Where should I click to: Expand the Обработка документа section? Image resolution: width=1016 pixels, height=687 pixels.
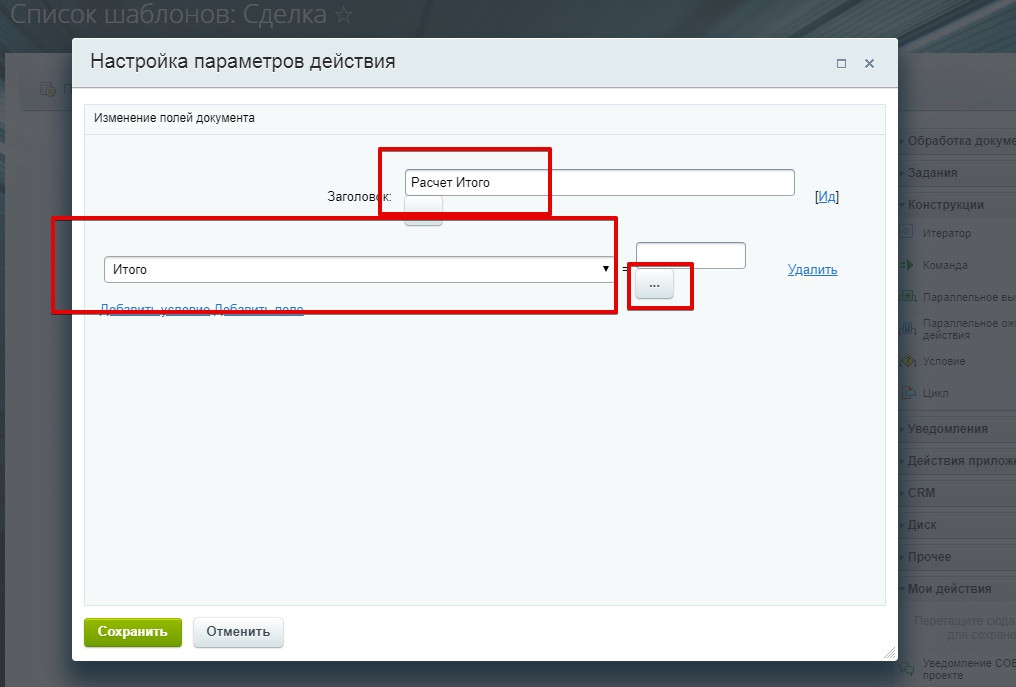(x=957, y=141)
